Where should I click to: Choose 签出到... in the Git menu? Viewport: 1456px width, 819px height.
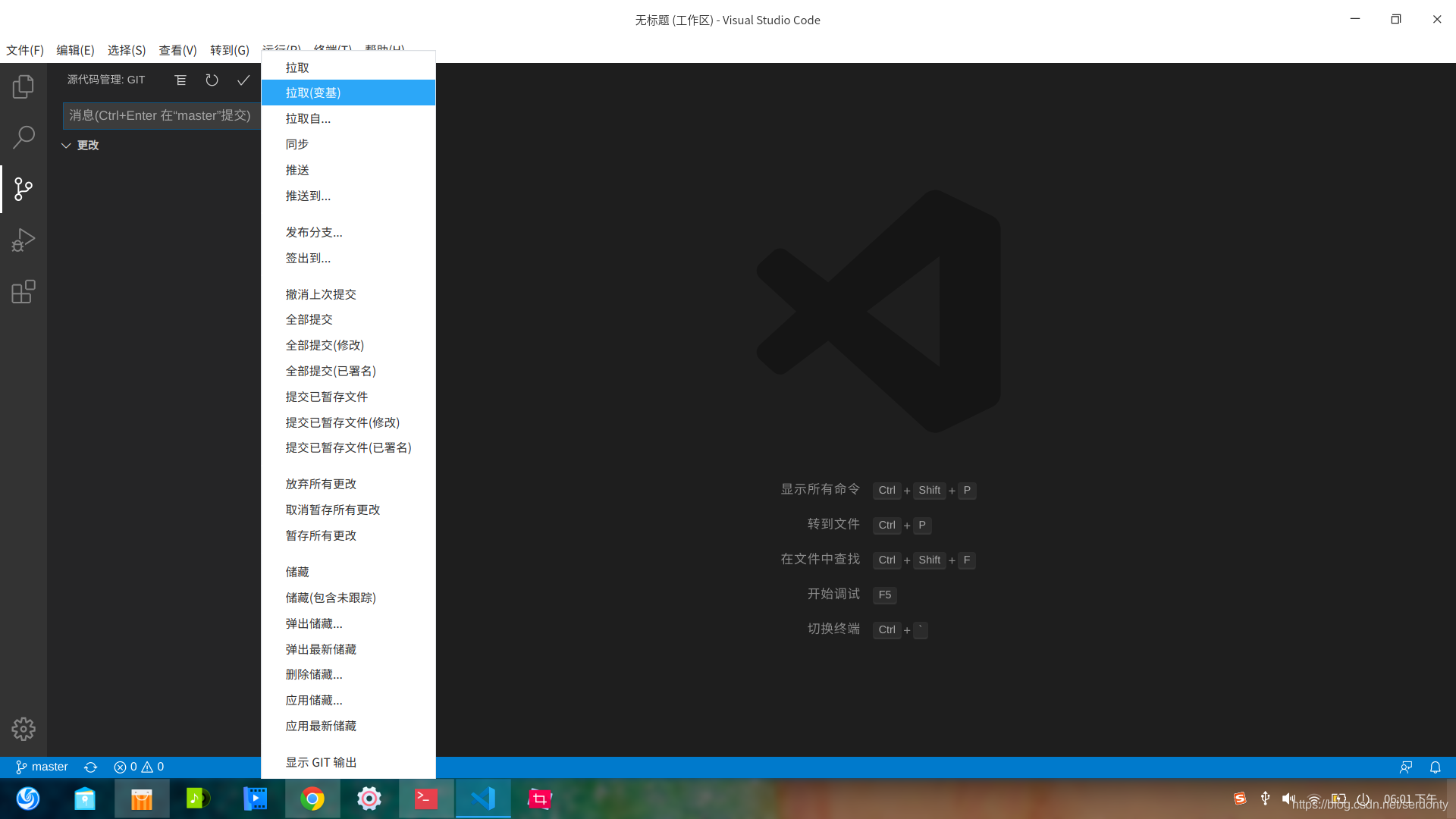click(x=348, y=258)
